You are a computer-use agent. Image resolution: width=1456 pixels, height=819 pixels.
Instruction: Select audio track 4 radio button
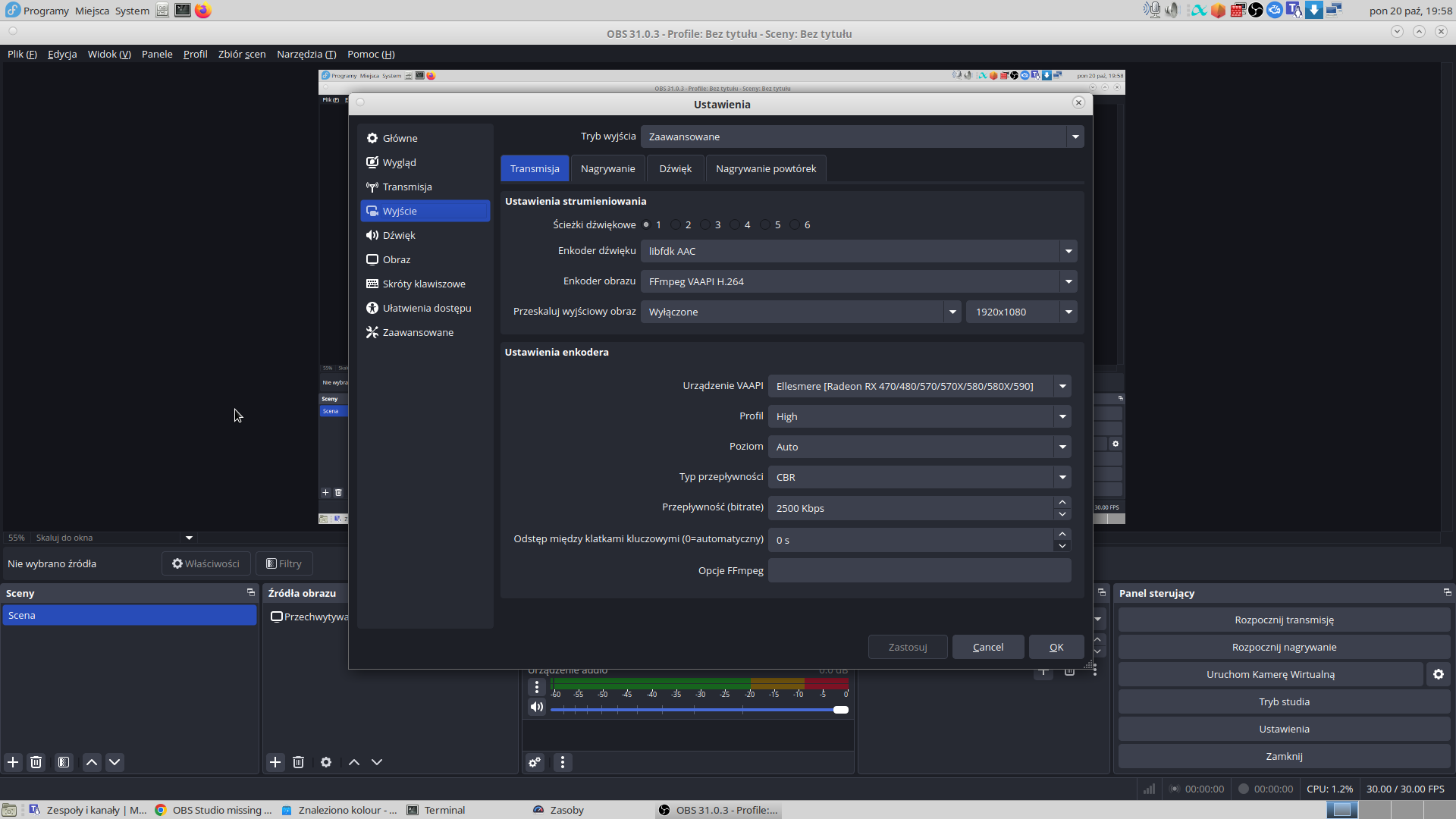click(x=736, y=224)
